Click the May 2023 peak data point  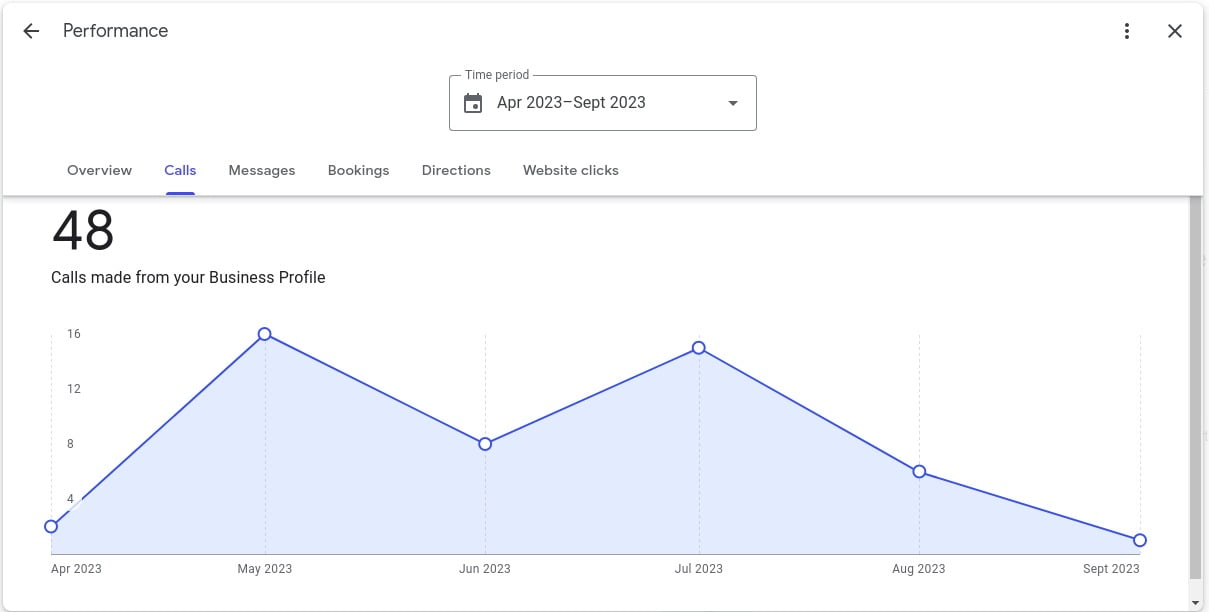click(x=265, y=334)
